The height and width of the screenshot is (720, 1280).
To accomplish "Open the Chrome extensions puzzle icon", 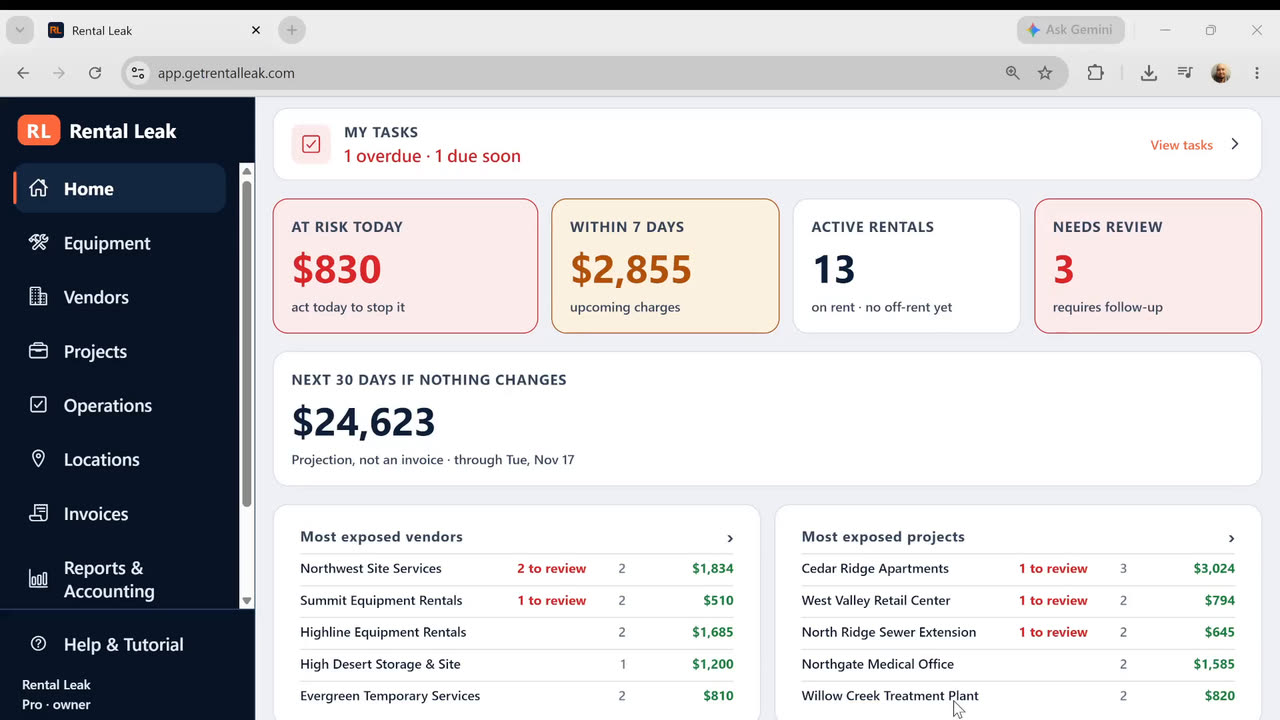I will (x=1096, y=73).
